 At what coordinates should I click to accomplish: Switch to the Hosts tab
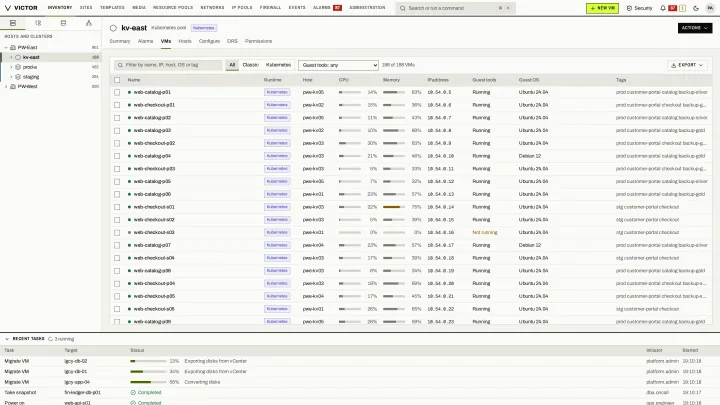pyautogui.click(x=185, y=41)
